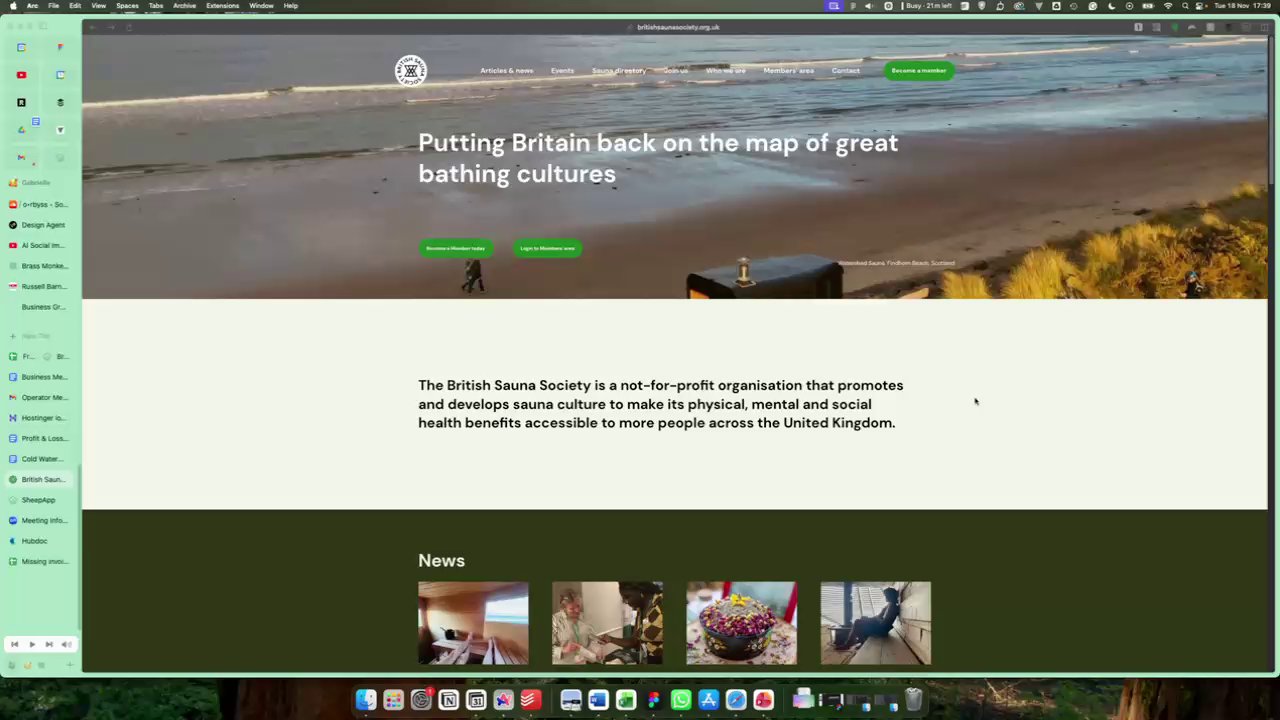
Task: Open Todoist from the Dock
Action: (x=531, y=701)
